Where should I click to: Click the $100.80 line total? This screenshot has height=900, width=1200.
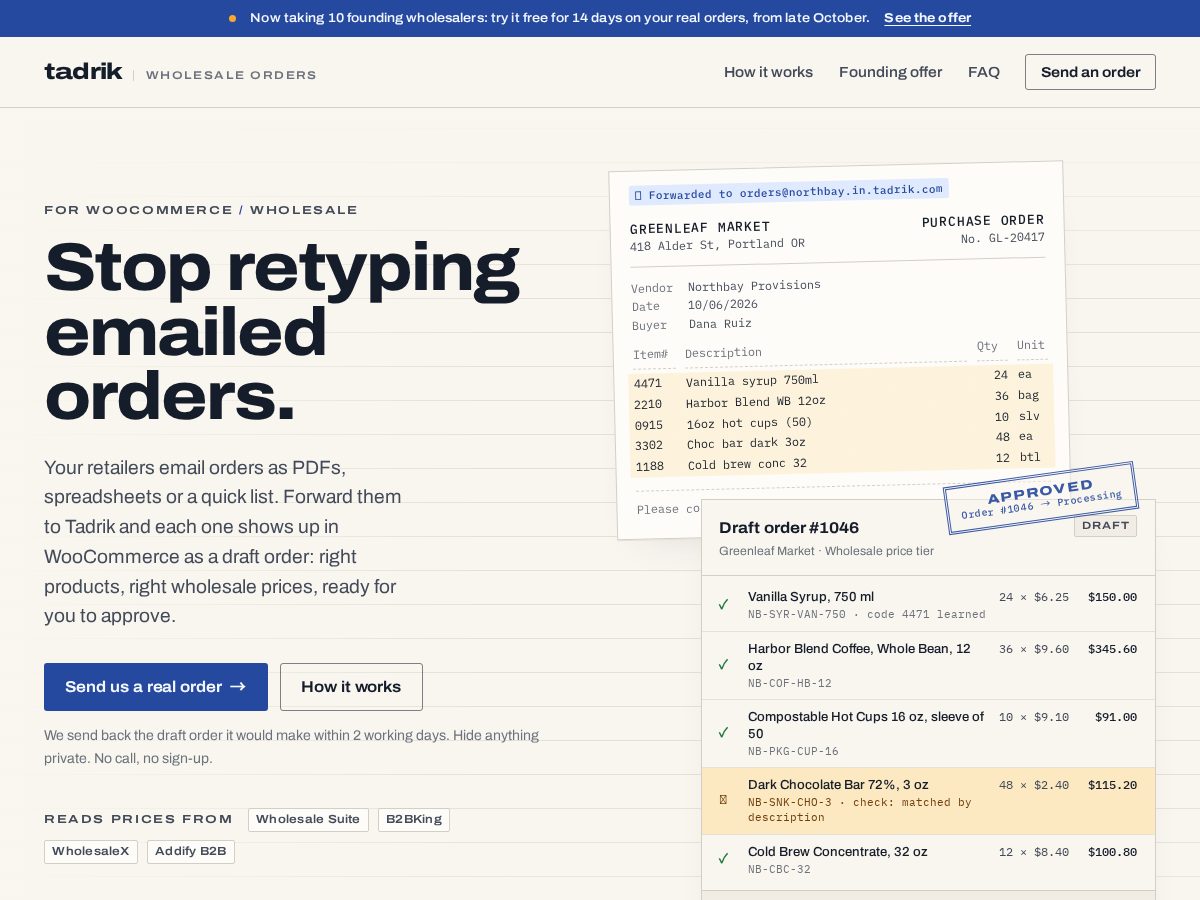coord(1112,852)
